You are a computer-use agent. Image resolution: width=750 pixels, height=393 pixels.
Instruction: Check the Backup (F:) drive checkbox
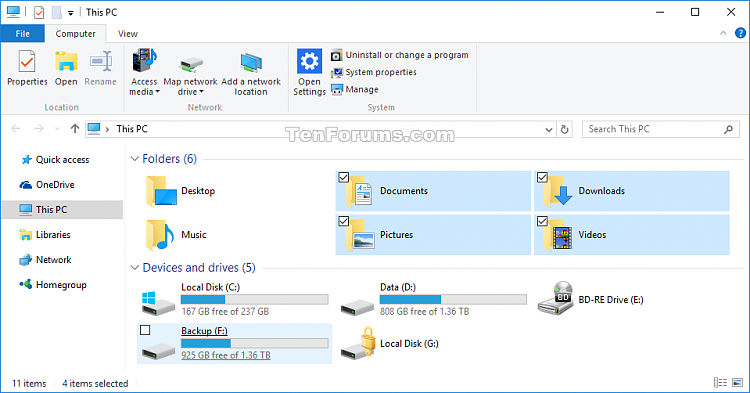click(x=145, y=330)
